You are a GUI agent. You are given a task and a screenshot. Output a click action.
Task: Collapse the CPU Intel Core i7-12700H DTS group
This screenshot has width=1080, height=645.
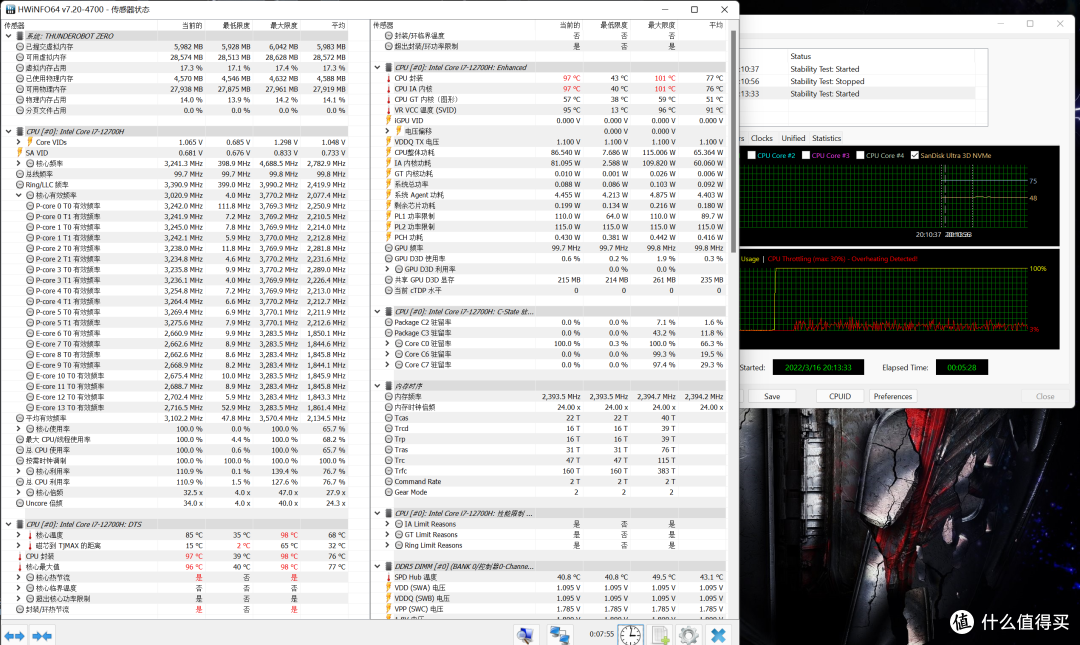coord(7,524)
